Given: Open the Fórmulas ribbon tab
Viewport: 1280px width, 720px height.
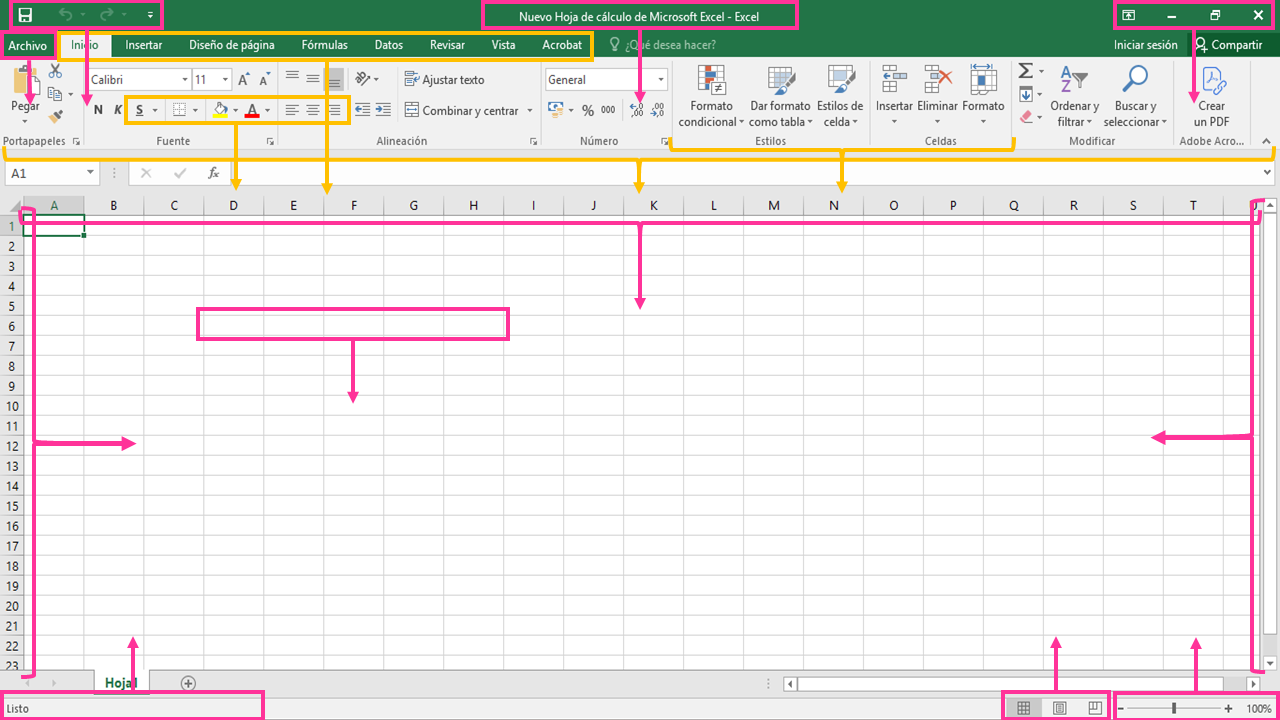Looking at the screenshot, I should click(x=325, y=45).
